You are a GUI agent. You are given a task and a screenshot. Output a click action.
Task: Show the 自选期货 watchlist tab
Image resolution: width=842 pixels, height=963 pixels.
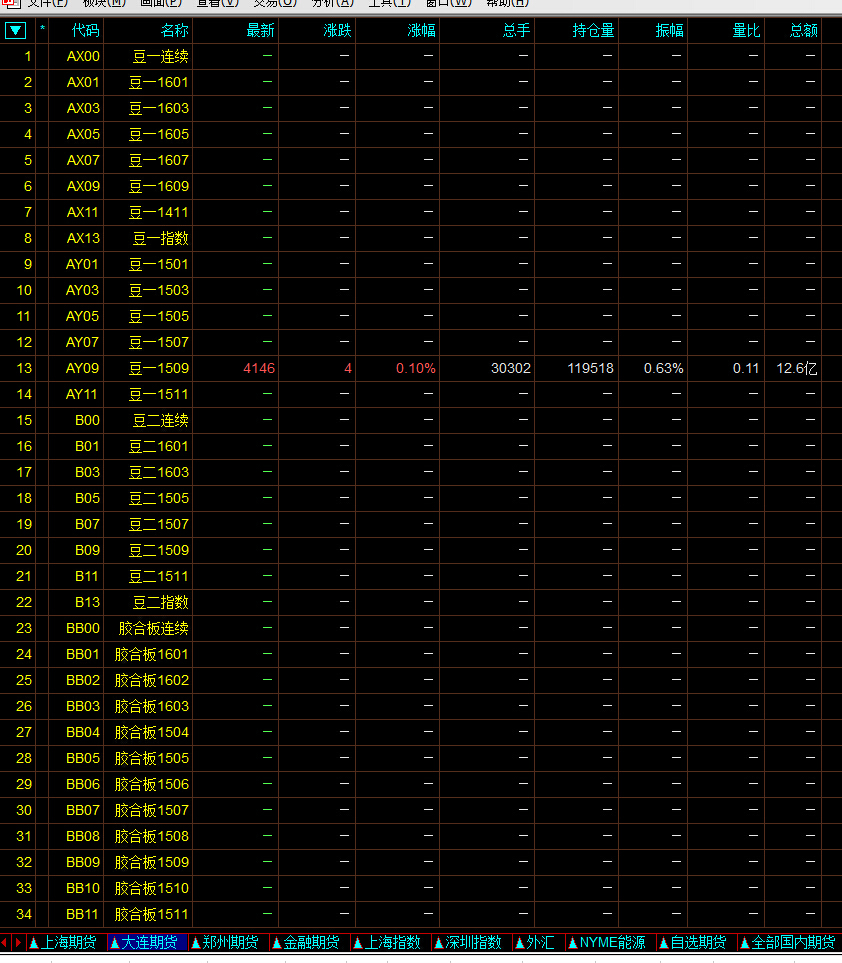coord(696,942)
